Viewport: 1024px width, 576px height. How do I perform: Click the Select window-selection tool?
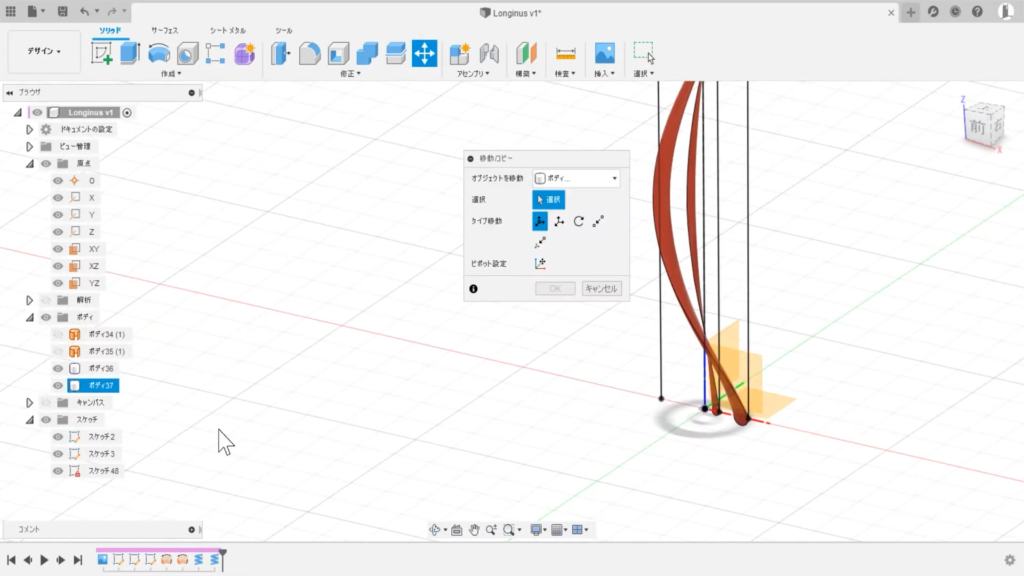tap(644, 54)
